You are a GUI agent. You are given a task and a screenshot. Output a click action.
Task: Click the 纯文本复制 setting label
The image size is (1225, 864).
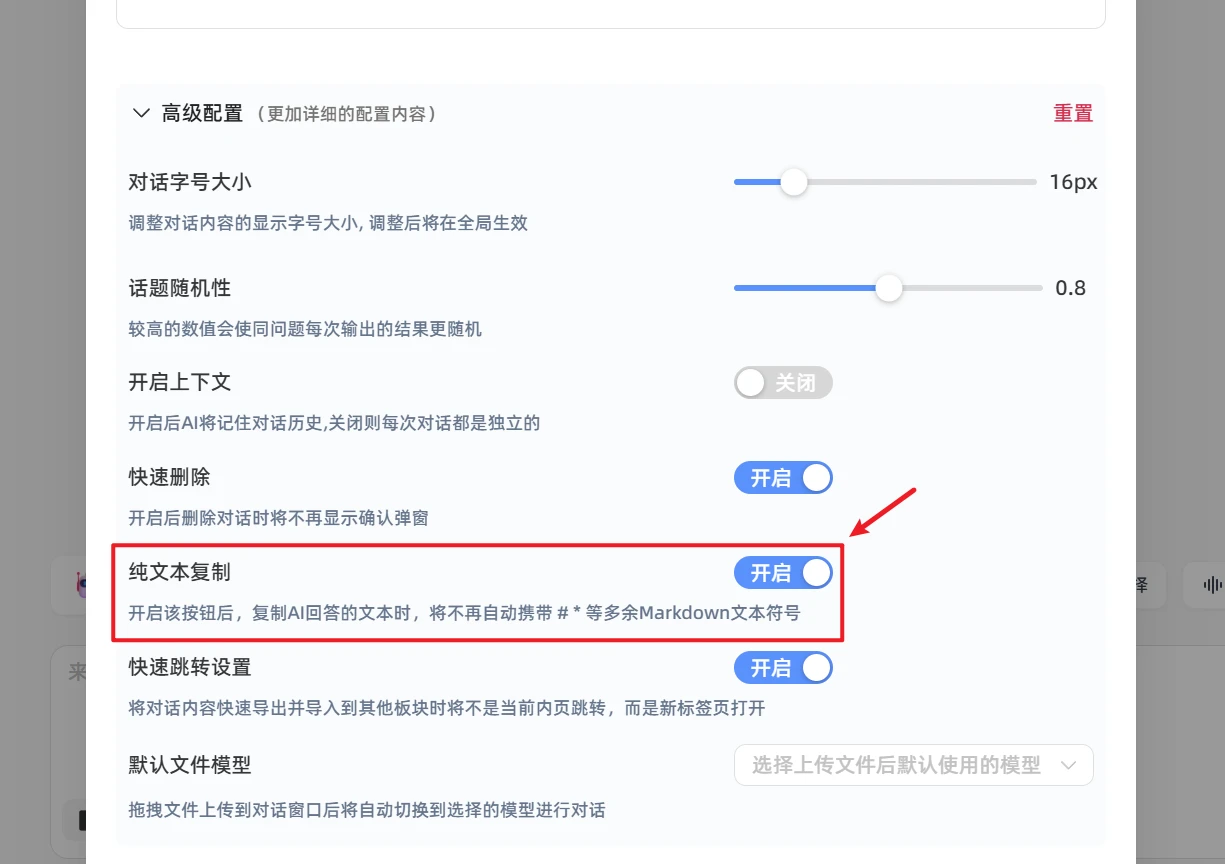pyautogui.click(x=180, y=573)
